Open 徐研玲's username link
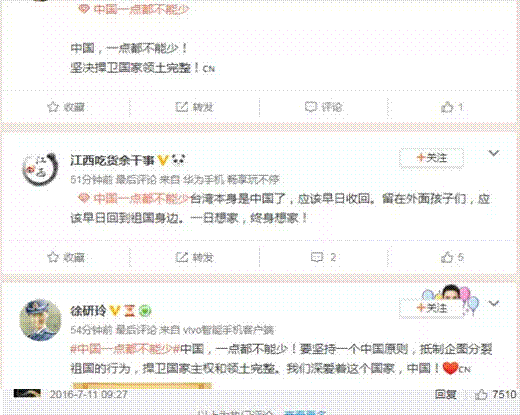520x415 pixels. point(88,311)
